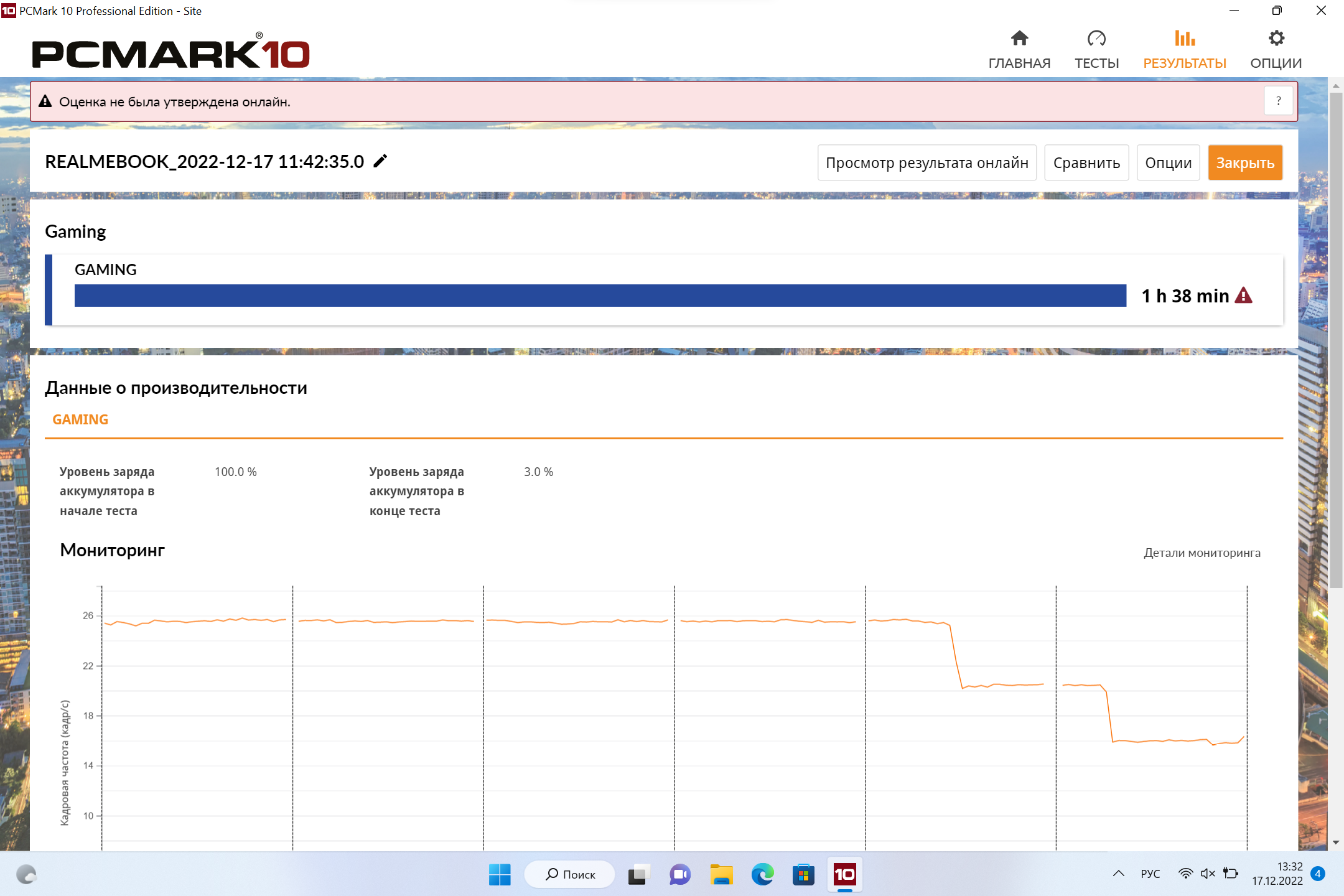Click the red warning triangle beside 1 h 38 min

[x=1243, y=296]
